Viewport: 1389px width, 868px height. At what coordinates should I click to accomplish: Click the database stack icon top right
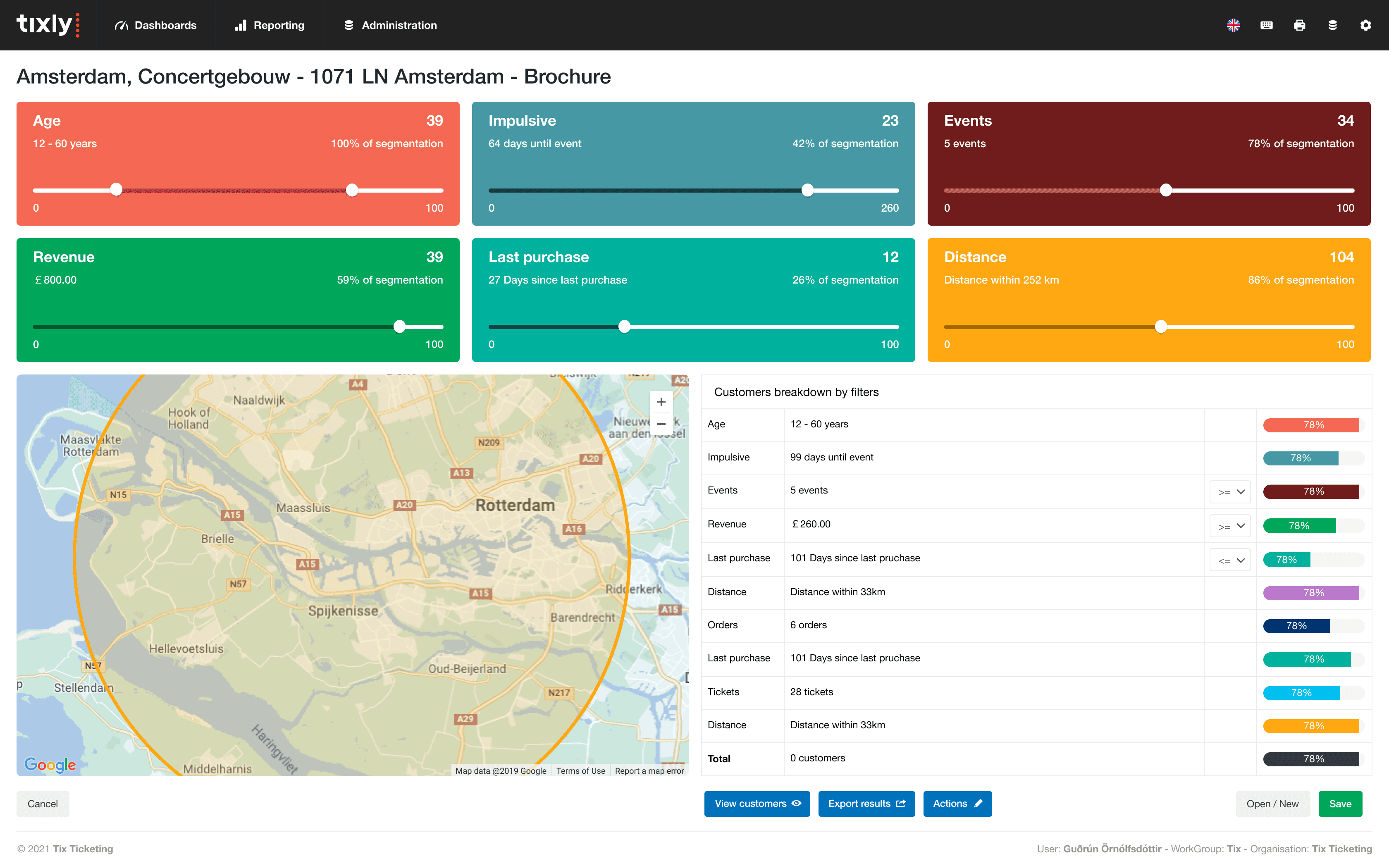tap(1333, 25)
